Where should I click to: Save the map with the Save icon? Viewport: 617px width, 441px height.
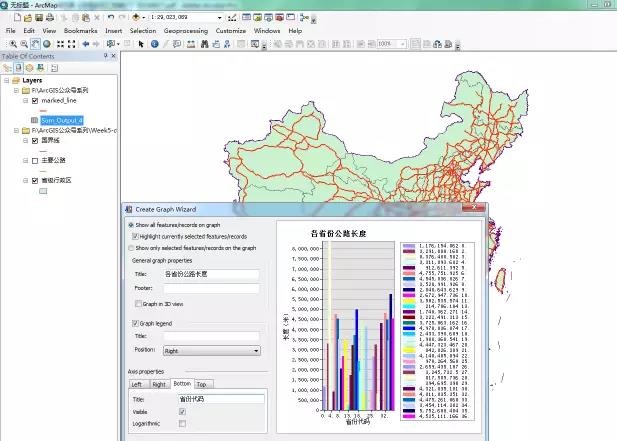tap(39, 17)
